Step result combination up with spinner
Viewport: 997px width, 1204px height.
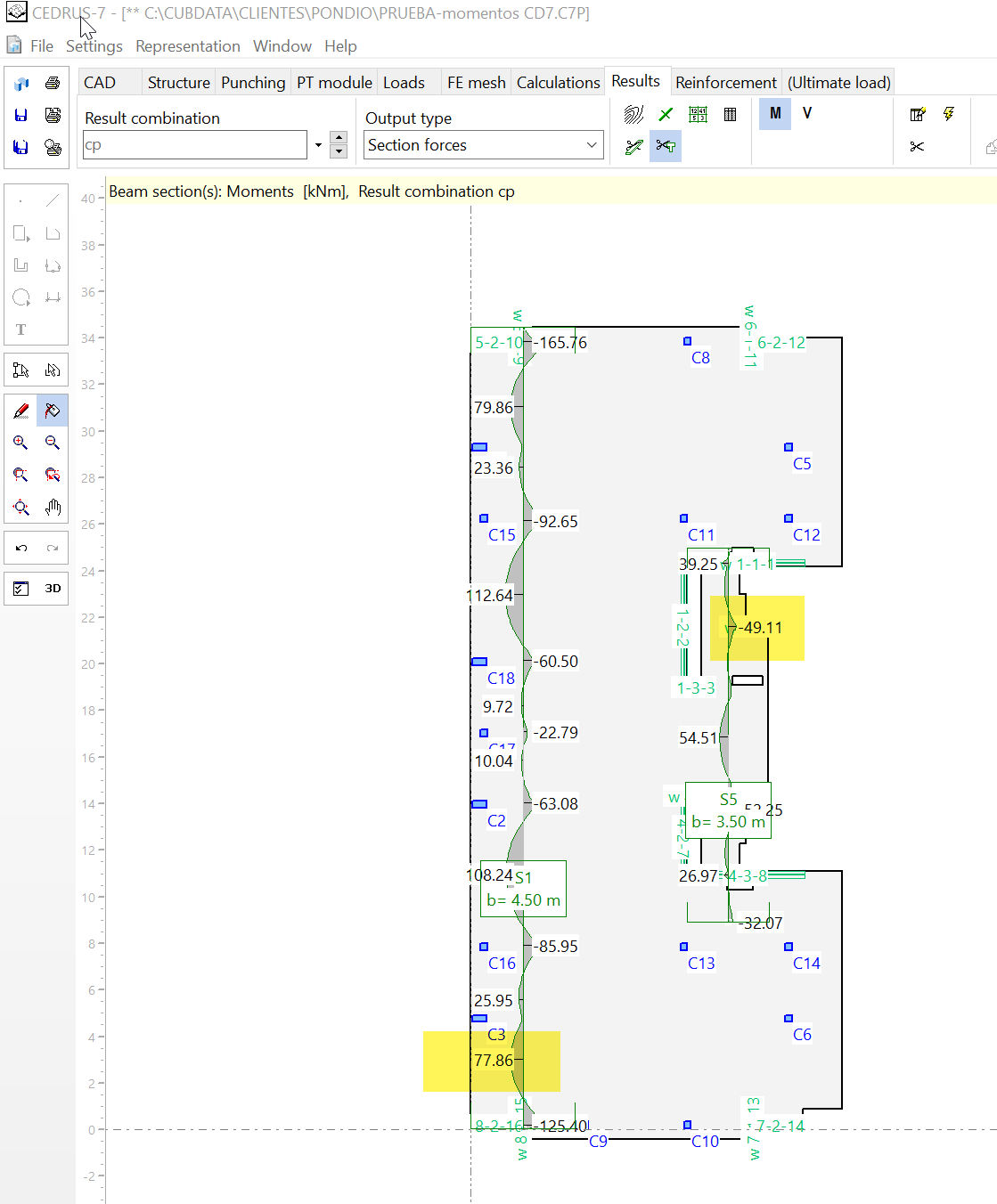339,138
